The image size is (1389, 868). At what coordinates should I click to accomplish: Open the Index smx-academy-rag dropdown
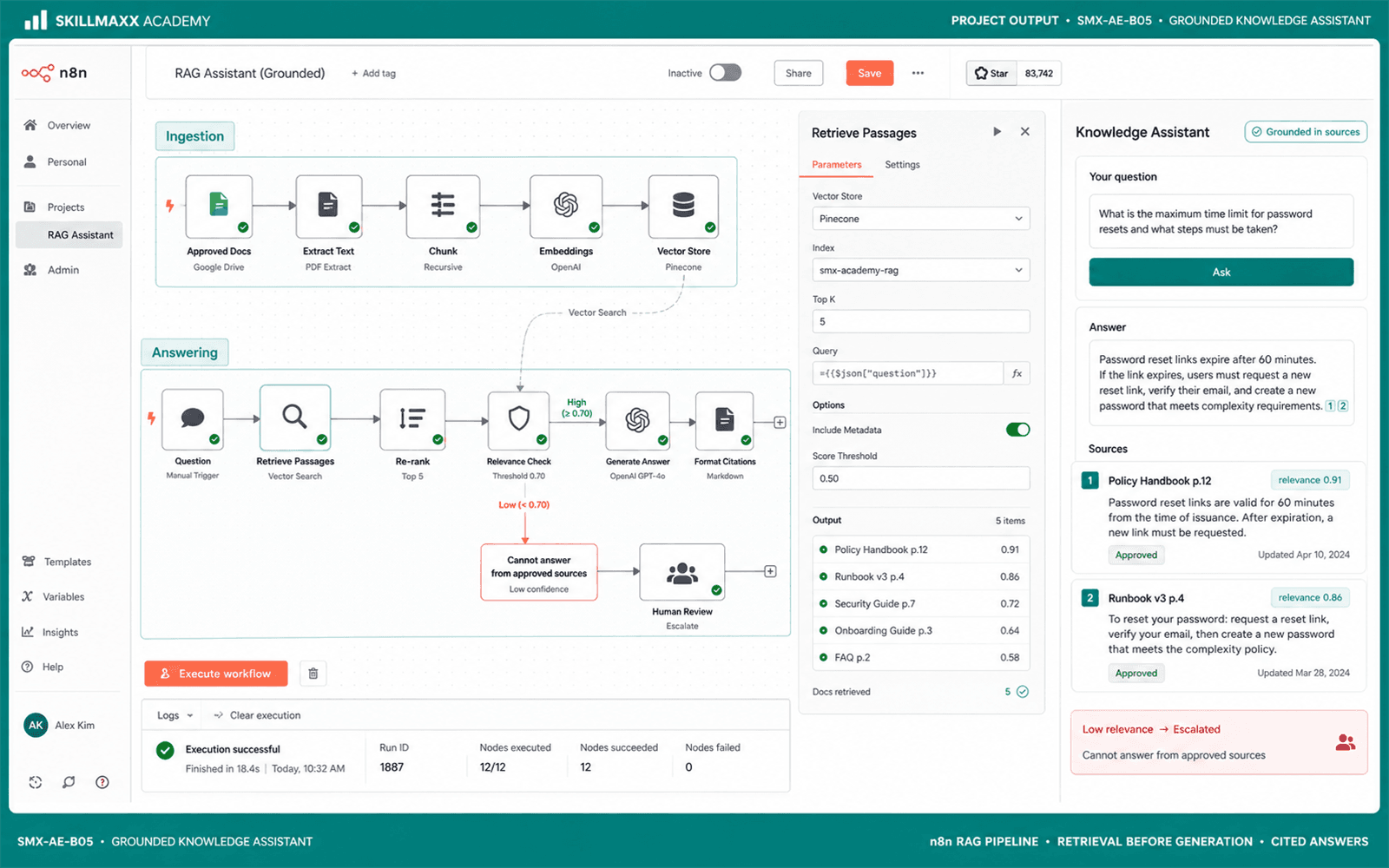(921, 270)
